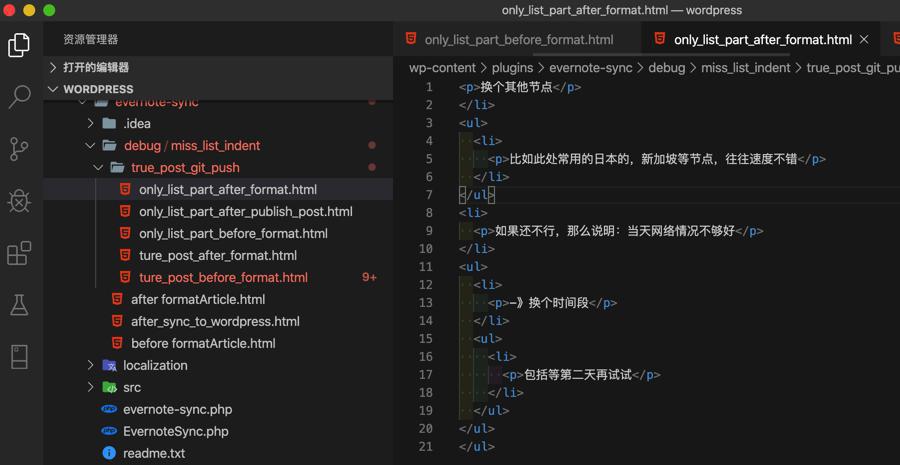Click miss_list_indent breadcrumb segment
The width and height of the screenshot is (900, 465).
pos(745,68)
